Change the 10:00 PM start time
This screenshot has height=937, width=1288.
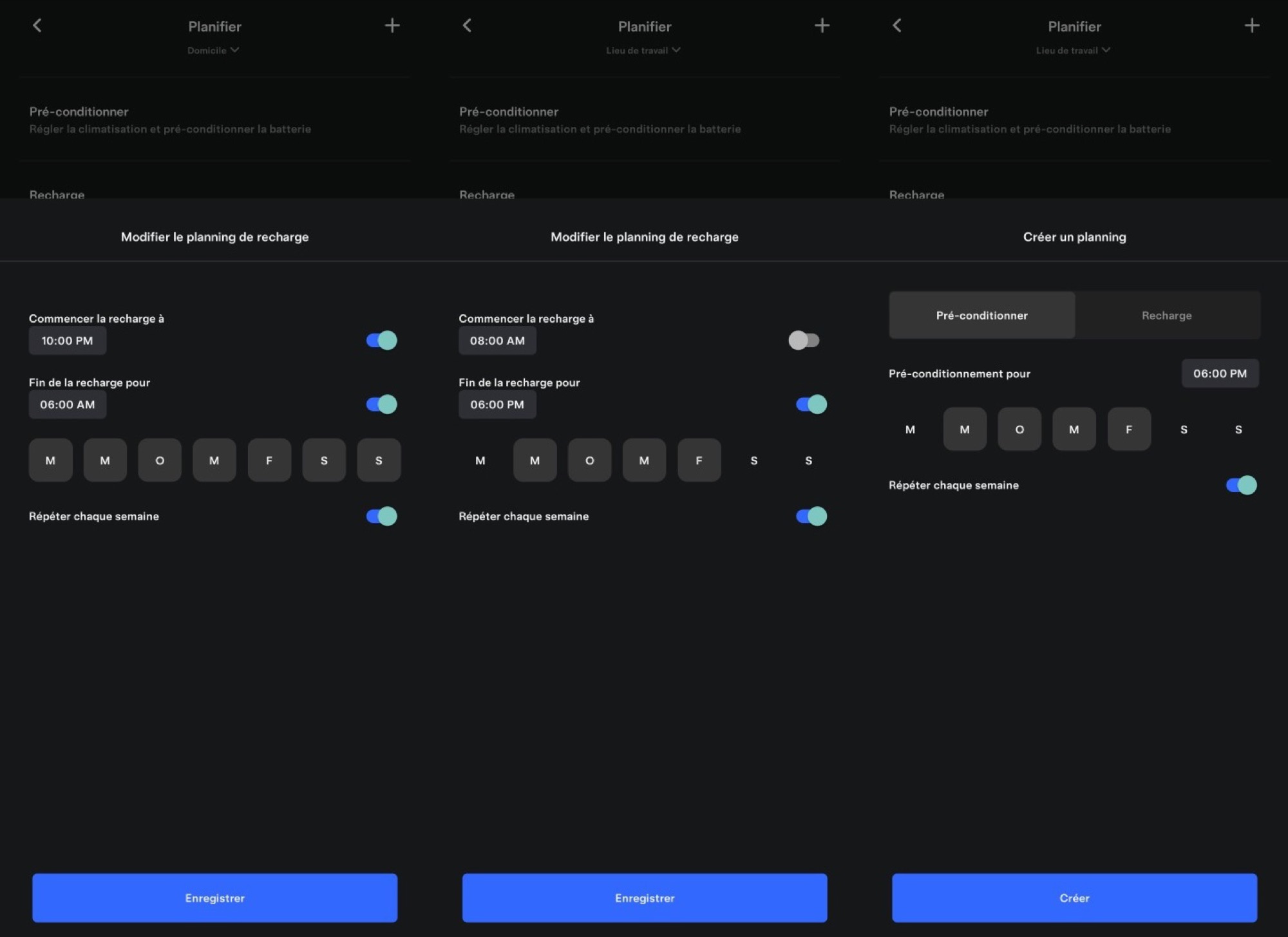(x=68, y=341)
